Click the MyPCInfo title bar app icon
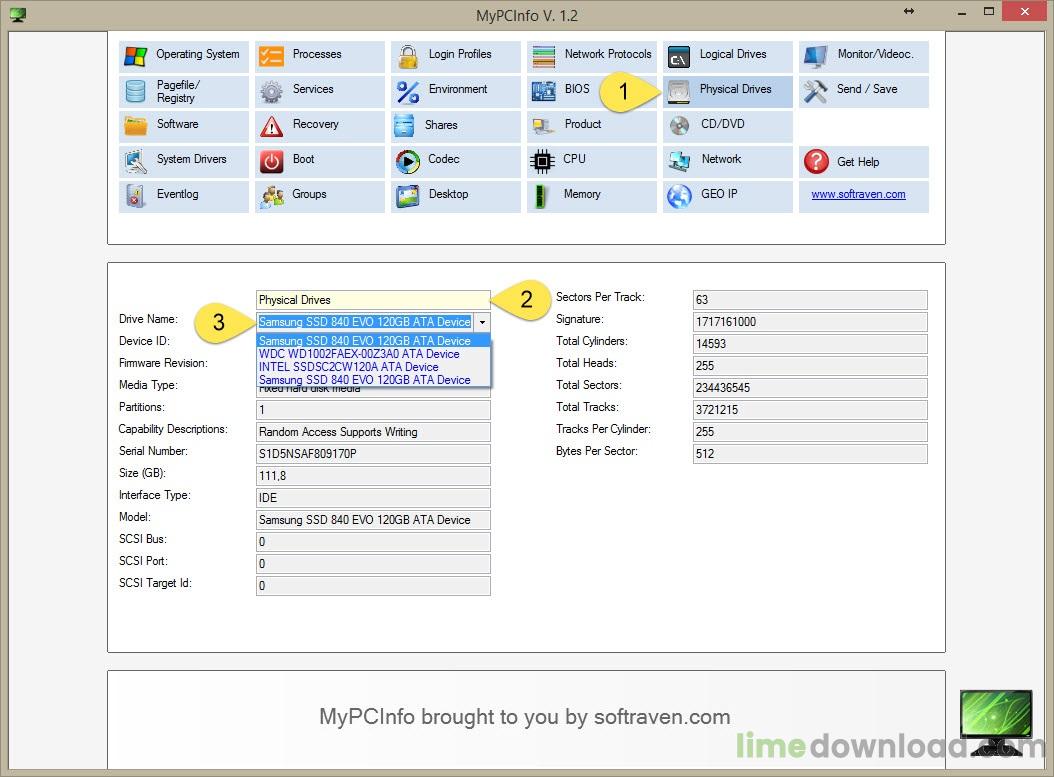 point(18,15)
